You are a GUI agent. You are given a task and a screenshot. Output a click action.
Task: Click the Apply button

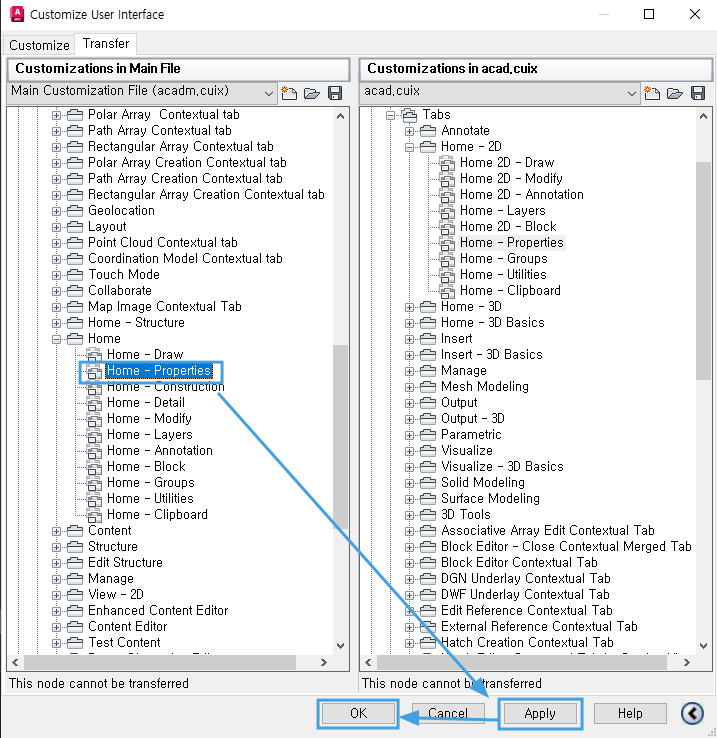point(540,714)
